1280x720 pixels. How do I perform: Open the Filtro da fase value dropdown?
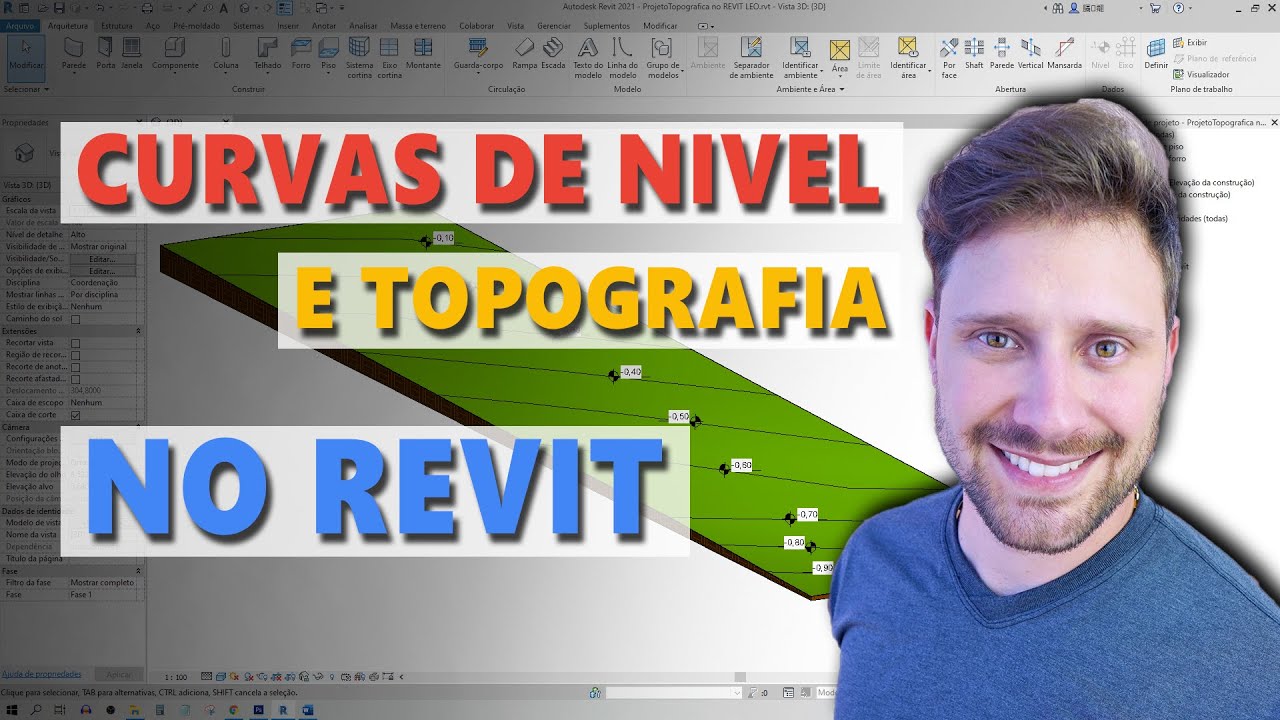tap(105, 583)
